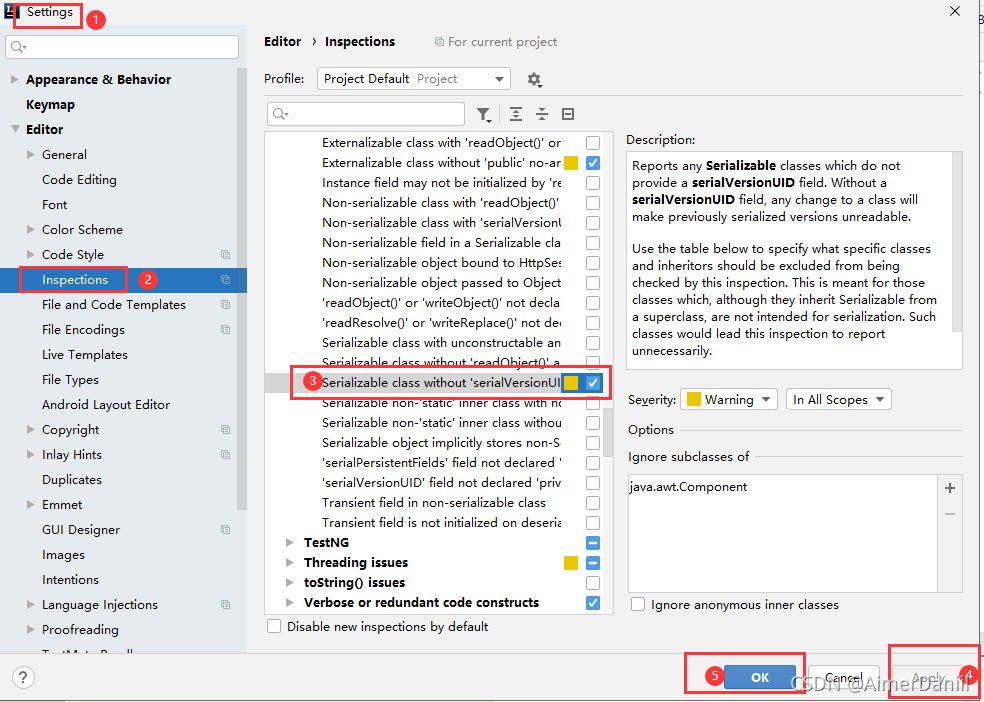Select 'Serializable non-static inner class without' row
Image resolution: width=984 pixels, height=702 pixels.
coord(441,423)
